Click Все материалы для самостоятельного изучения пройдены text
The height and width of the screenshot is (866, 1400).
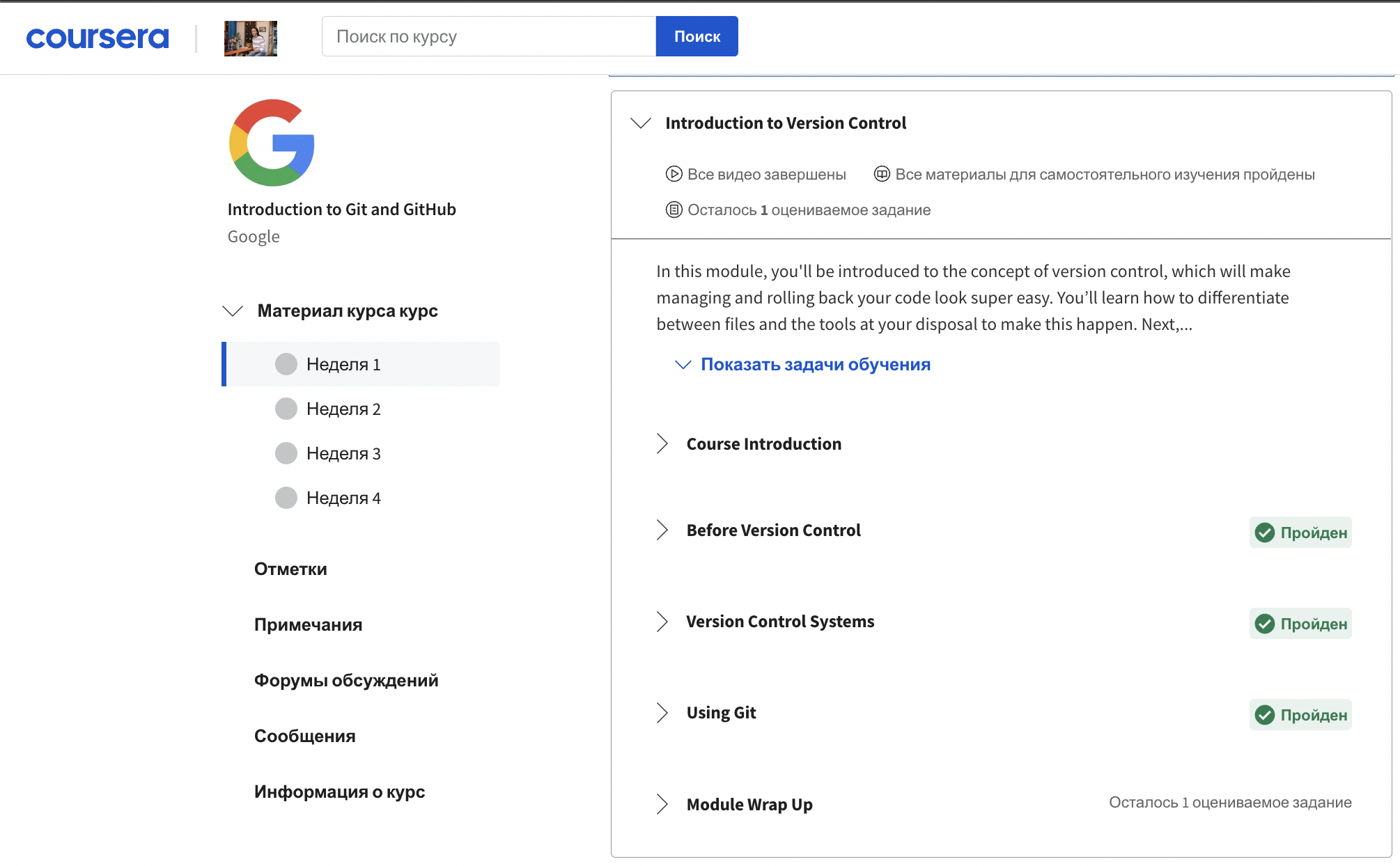(1105, 174)
